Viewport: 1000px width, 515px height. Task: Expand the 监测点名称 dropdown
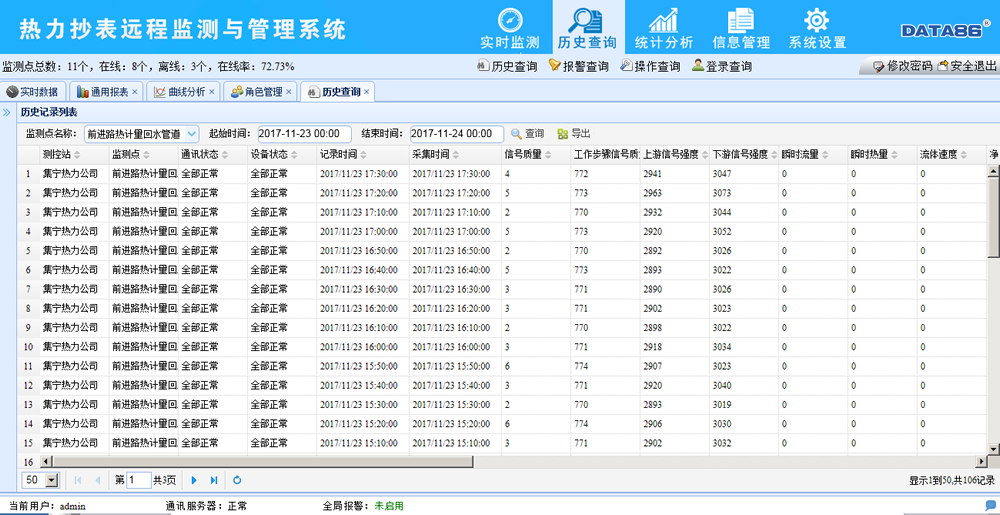(192, 133)
